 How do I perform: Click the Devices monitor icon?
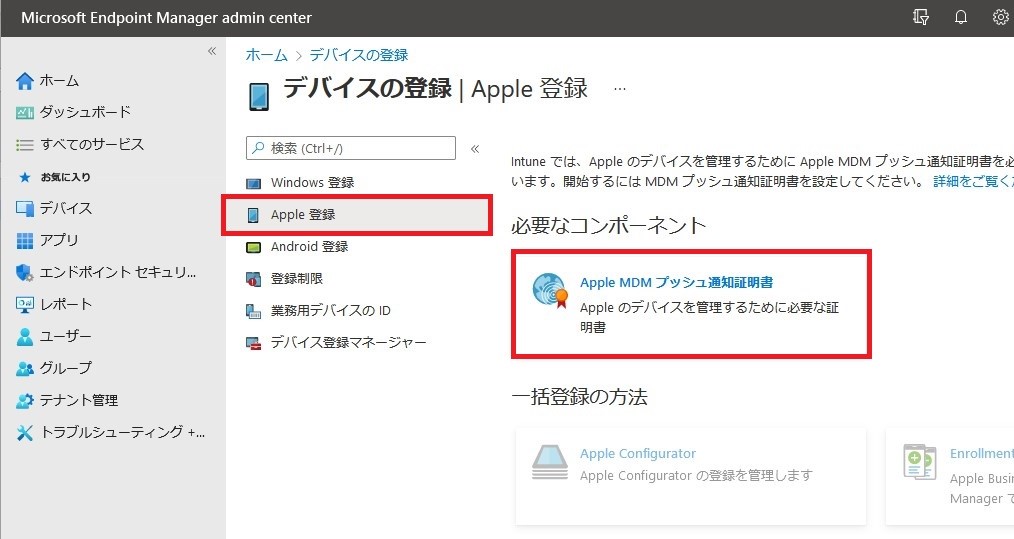[x=25, y=208]
